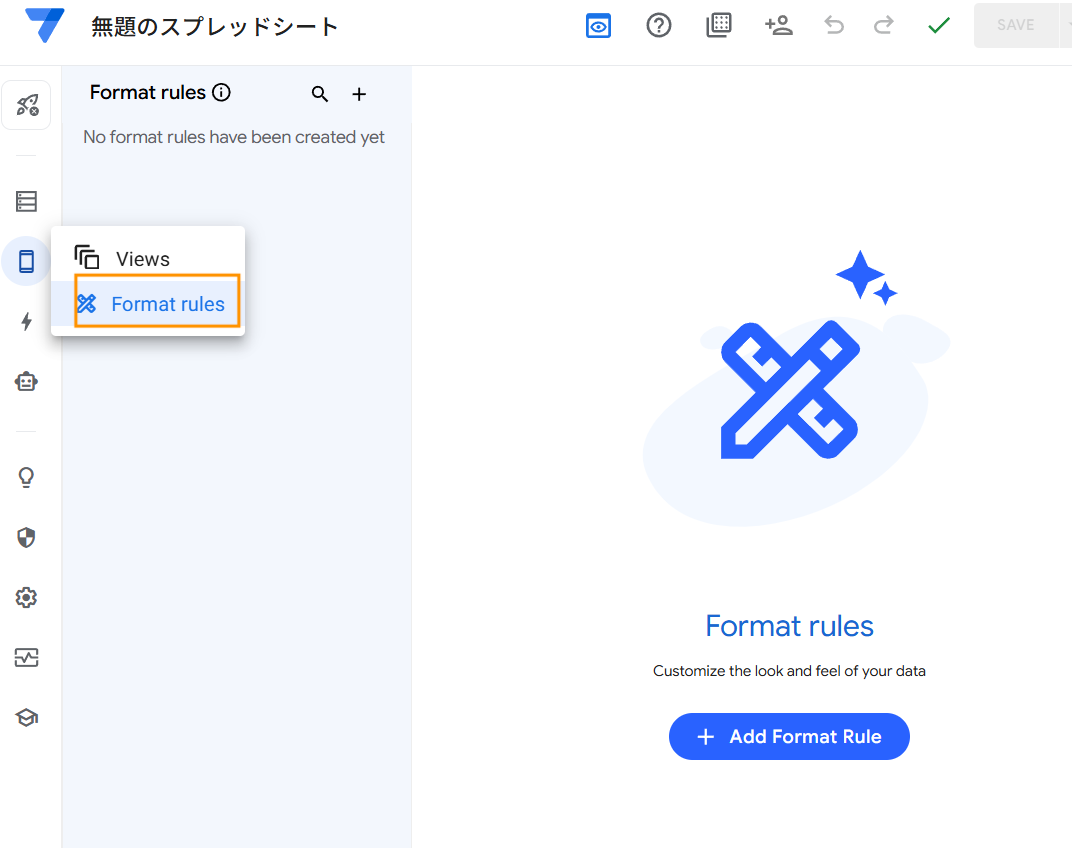Click the redo arrow

[x=883, y=26]
